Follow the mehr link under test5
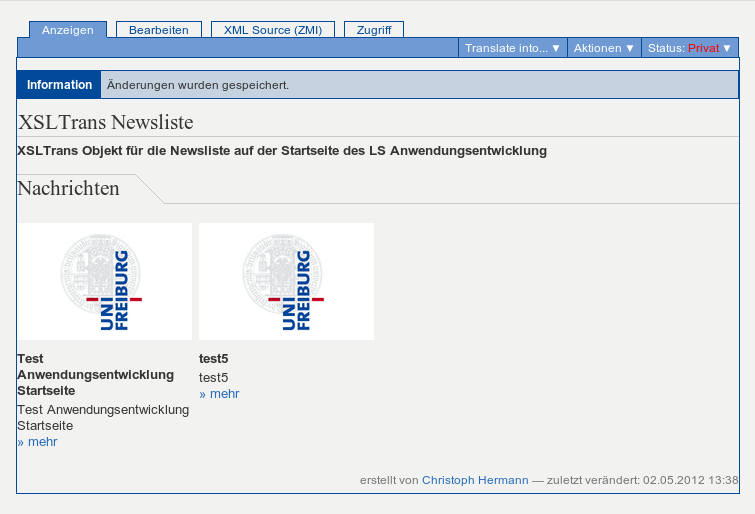The image size is (755, 514). [x=219, y=394]
